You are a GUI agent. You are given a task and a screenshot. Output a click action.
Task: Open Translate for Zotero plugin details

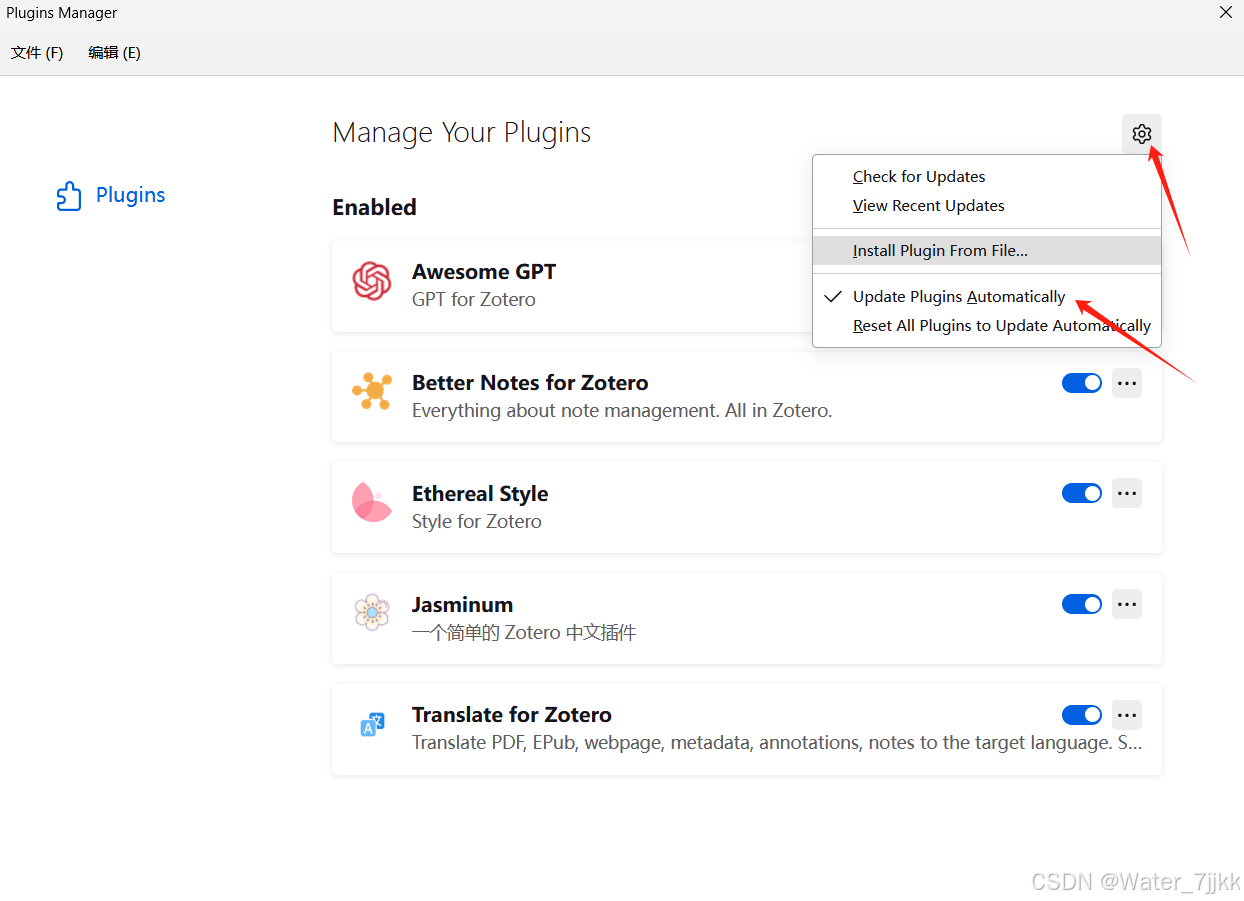747,729
